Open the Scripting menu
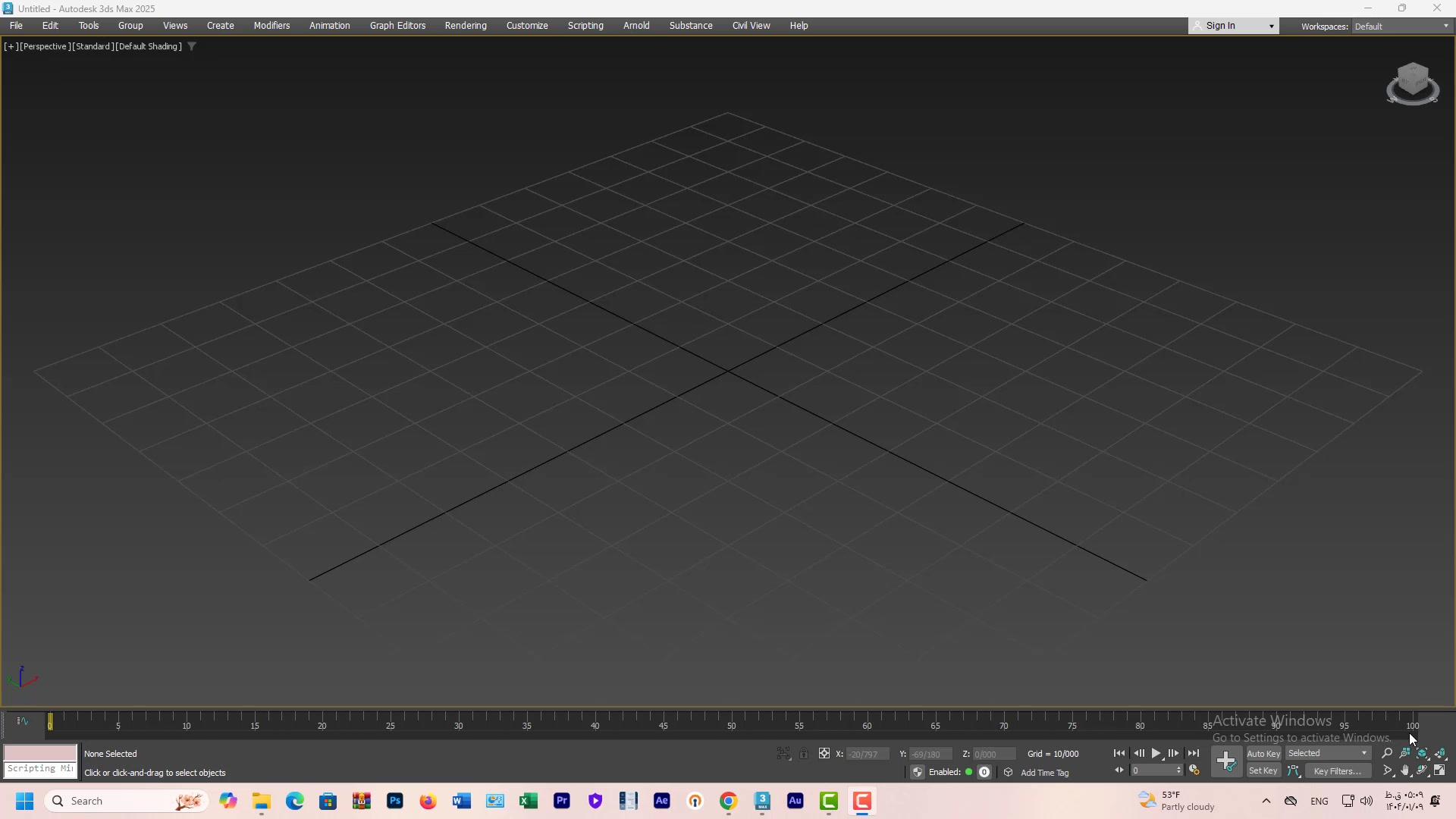Screen dimensions: 1456x819 point(585,26)
